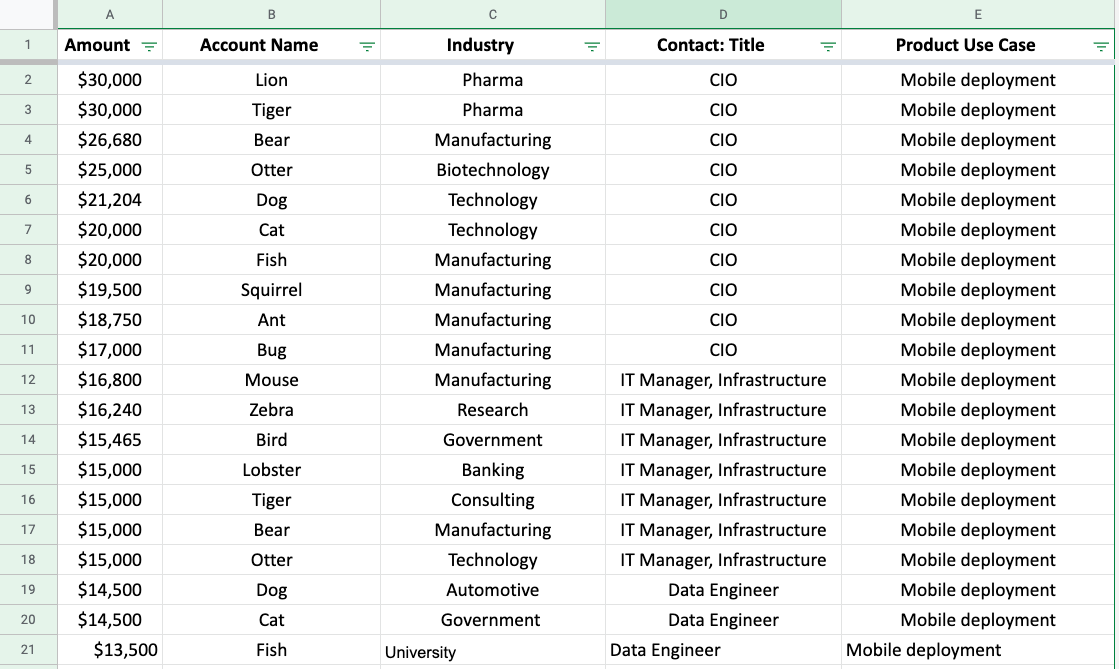The width and height of the screenshot is (1119, 669).
Task: Select the Biotechnology industry cell
Action: point(492,170)
